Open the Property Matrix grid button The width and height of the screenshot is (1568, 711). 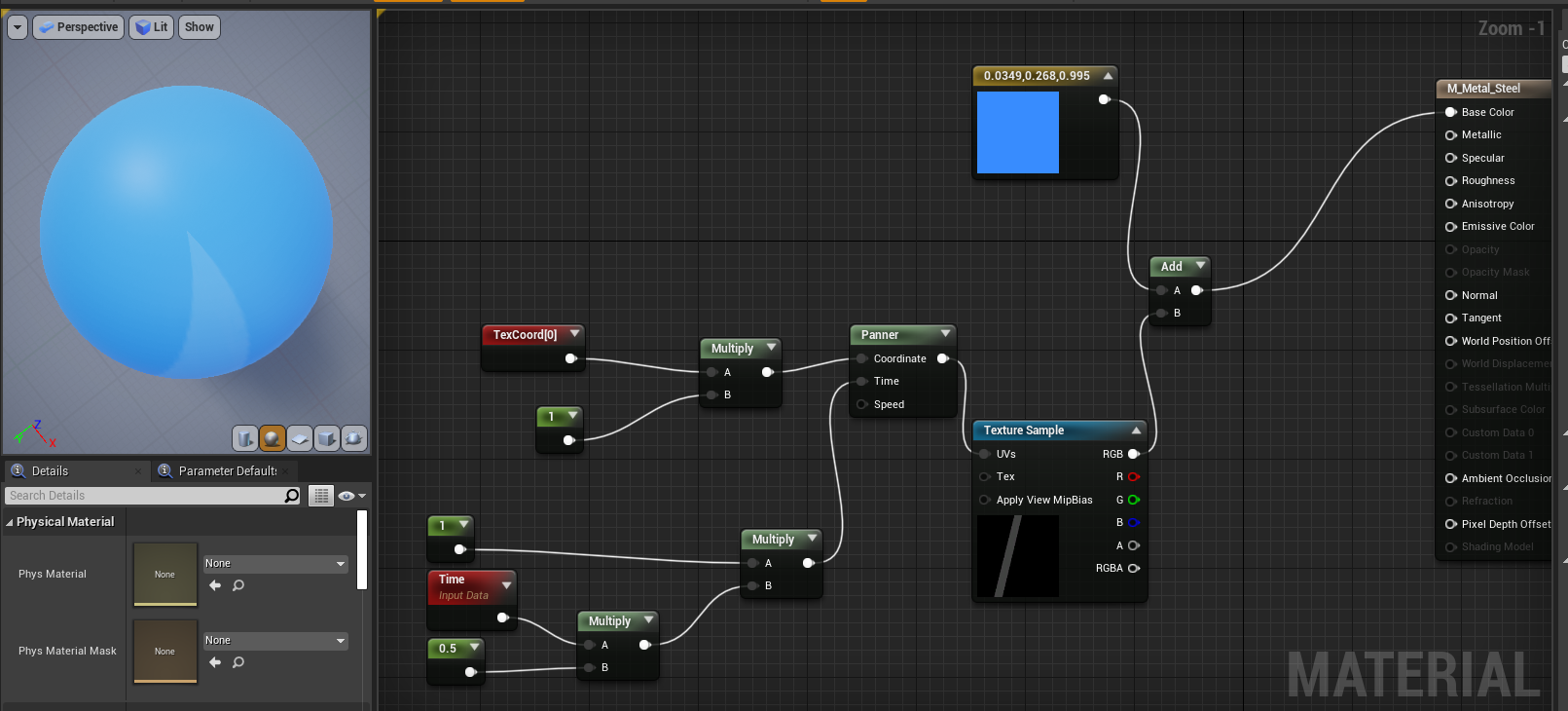click(321, 496)
